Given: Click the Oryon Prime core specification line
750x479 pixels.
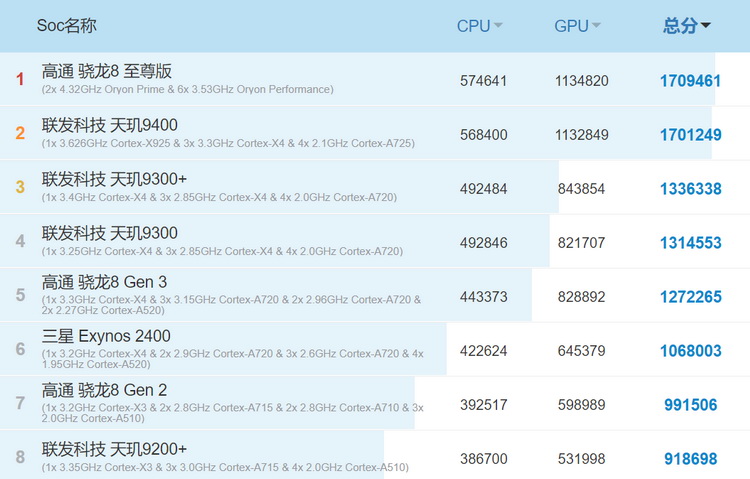Looking at the screenshot, I should (188, 89).
